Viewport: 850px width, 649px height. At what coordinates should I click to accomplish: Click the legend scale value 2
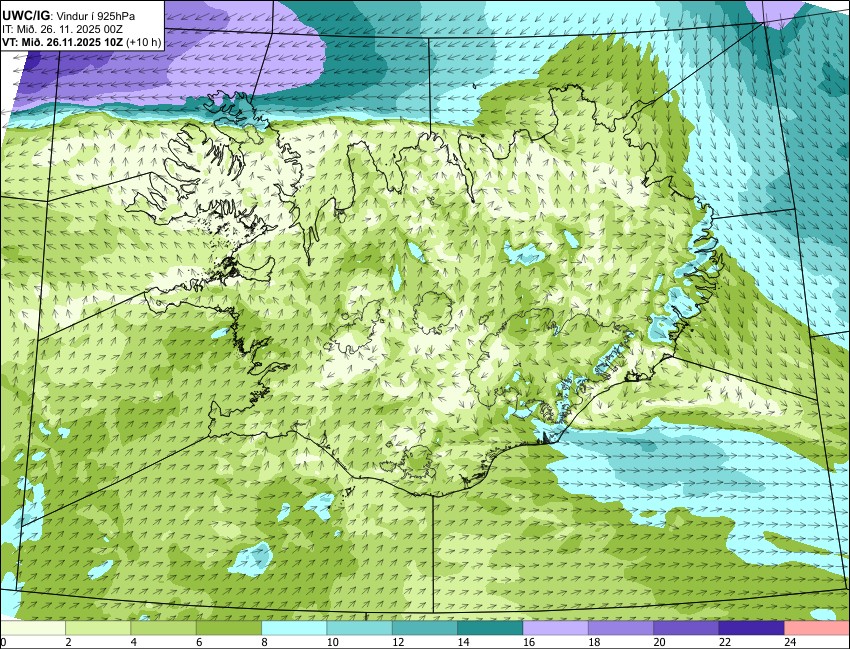pos(68,642)
